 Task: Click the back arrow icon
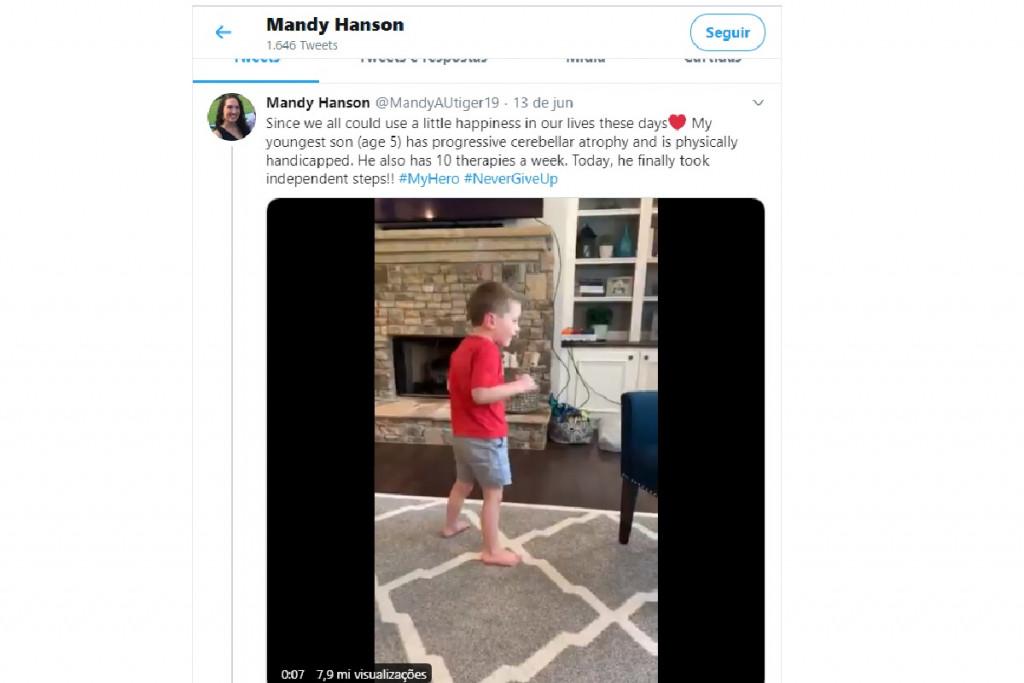tap(223, 33)
